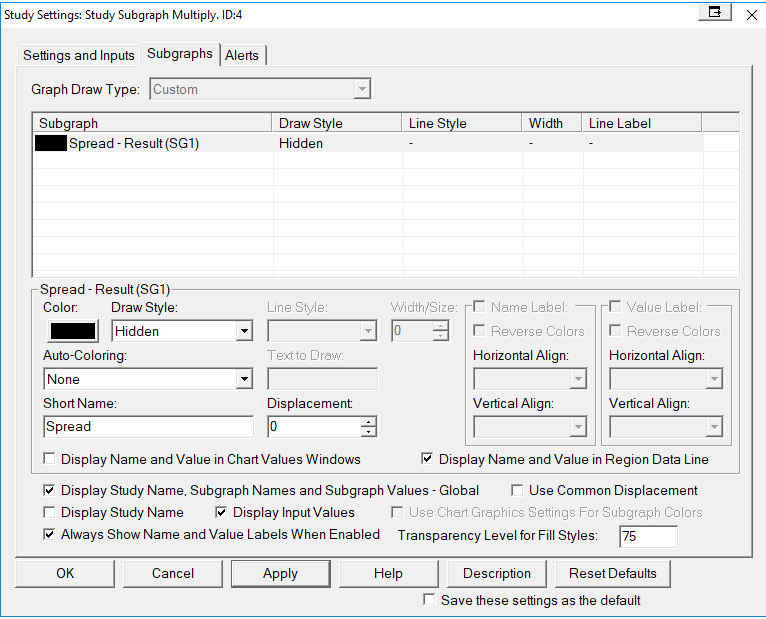Screen dimensions: 766x619
Task: Toggle the Value Label checkbox
Action: 615,307
